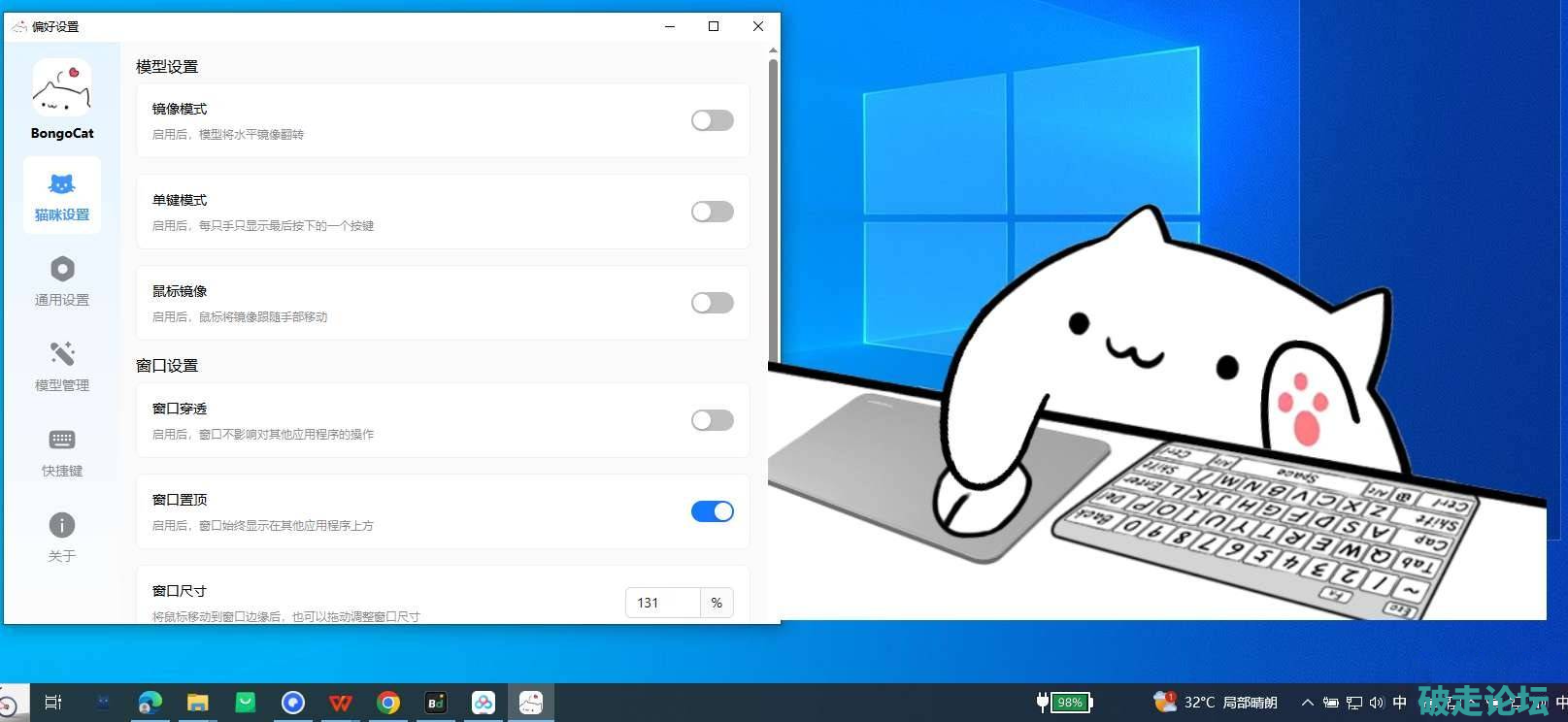Open the 关于 (About) section
Viewport: 1568px width, 722px height.
(x=62, y=537)
